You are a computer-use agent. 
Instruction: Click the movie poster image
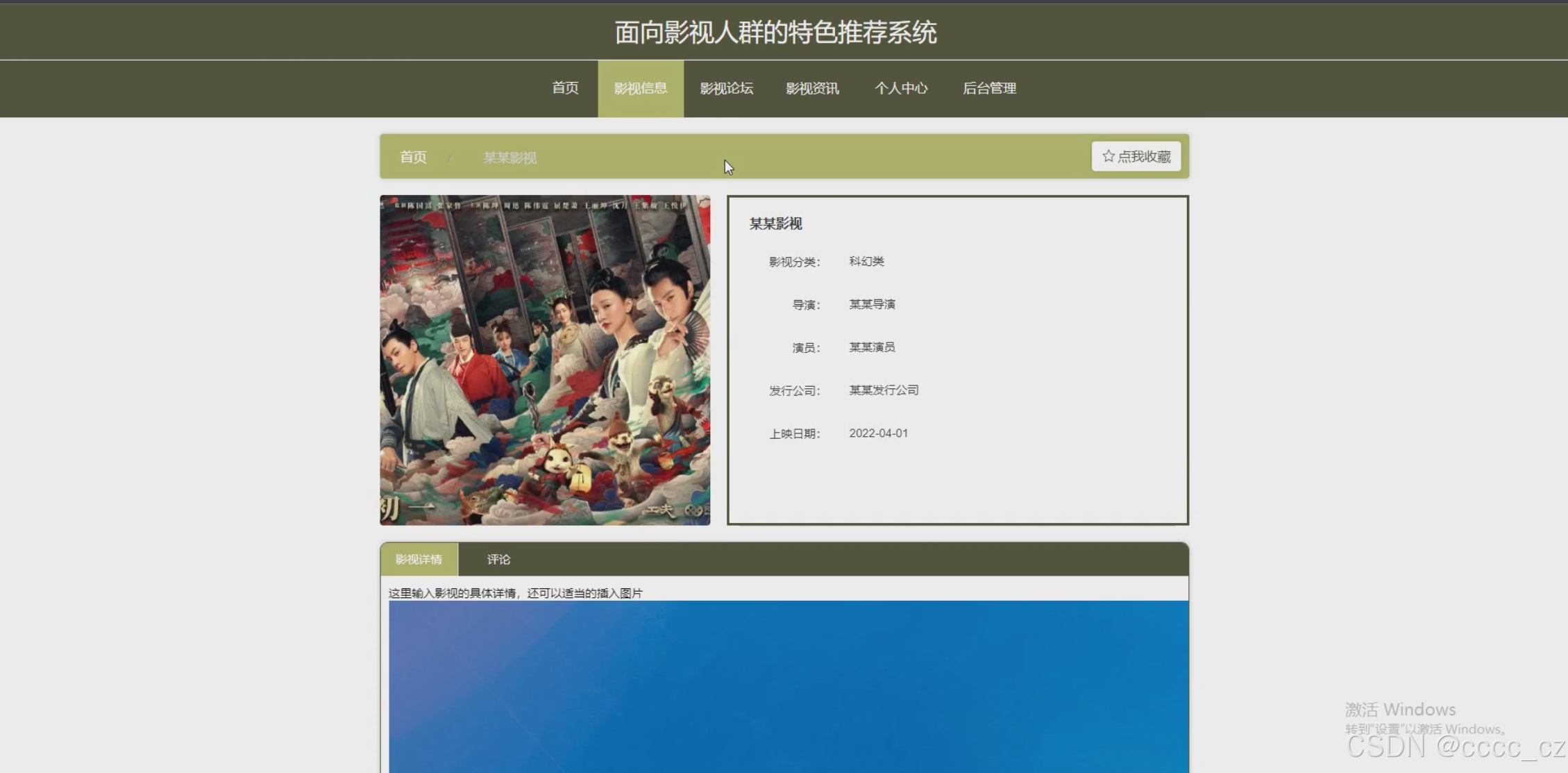pos(545,360)
